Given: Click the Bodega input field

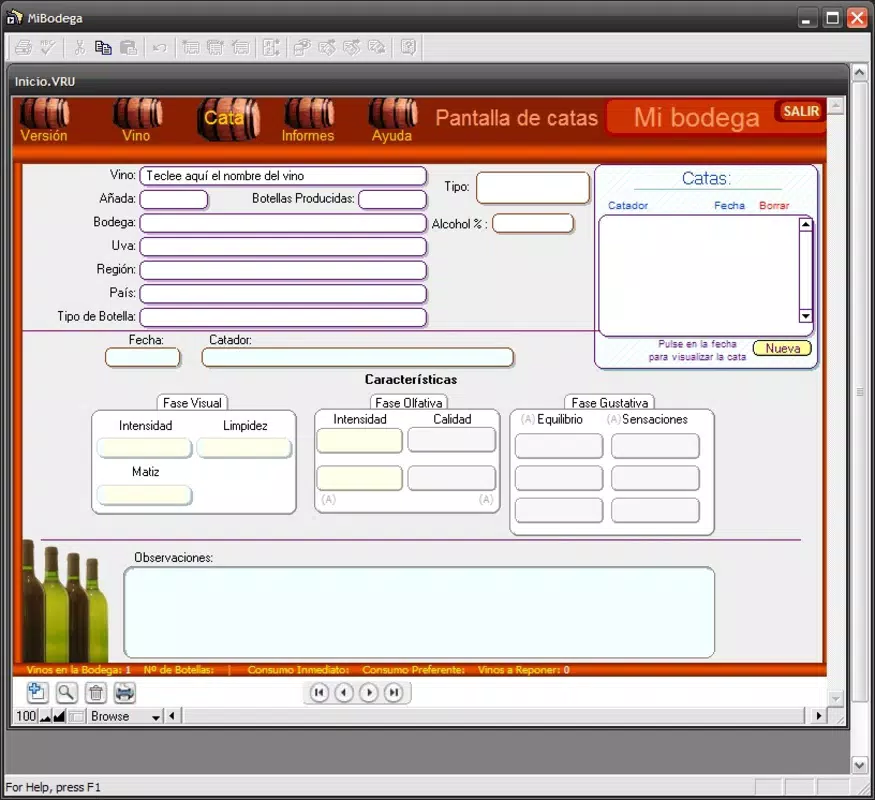Looking at the screenshot, I should coord(283,223).
